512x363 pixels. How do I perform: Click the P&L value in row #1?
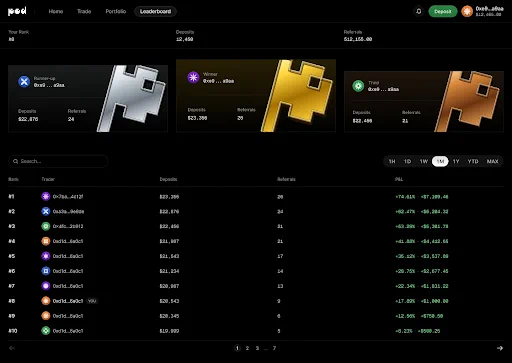point(422,197)
